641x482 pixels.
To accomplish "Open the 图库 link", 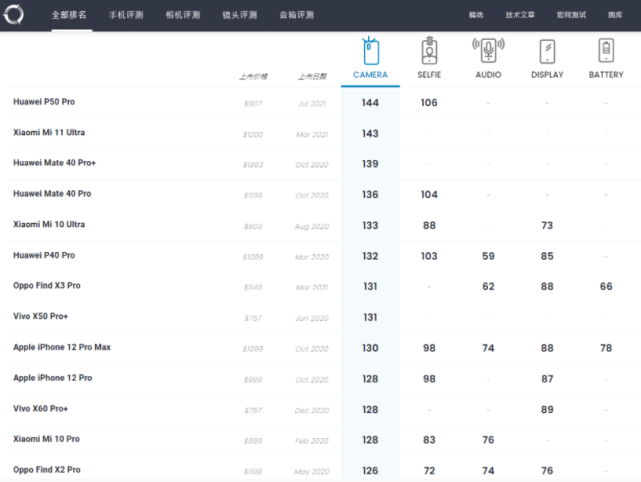I will tap(615, 15).
